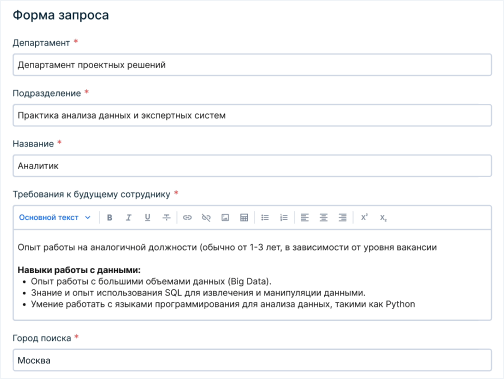This screenshot has height=379, width=504.
Task: Apply strikethrough formatting
Action: [166, 218]
